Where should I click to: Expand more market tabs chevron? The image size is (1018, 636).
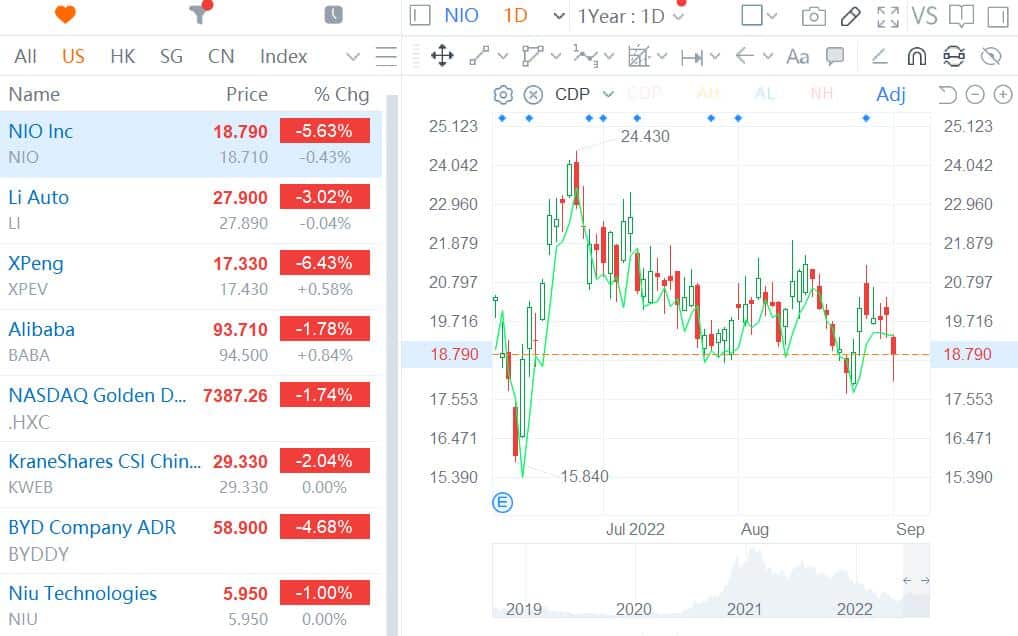352,57
